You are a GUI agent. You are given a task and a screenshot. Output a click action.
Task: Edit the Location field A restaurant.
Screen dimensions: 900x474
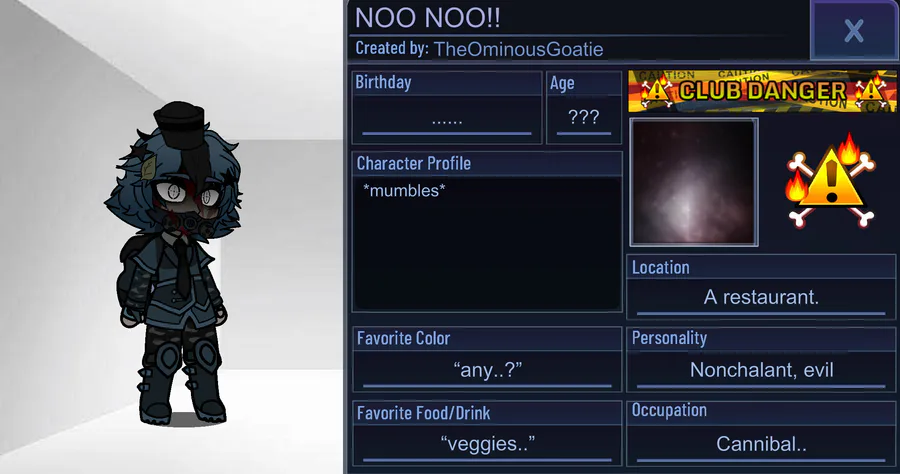click(761, 298)
